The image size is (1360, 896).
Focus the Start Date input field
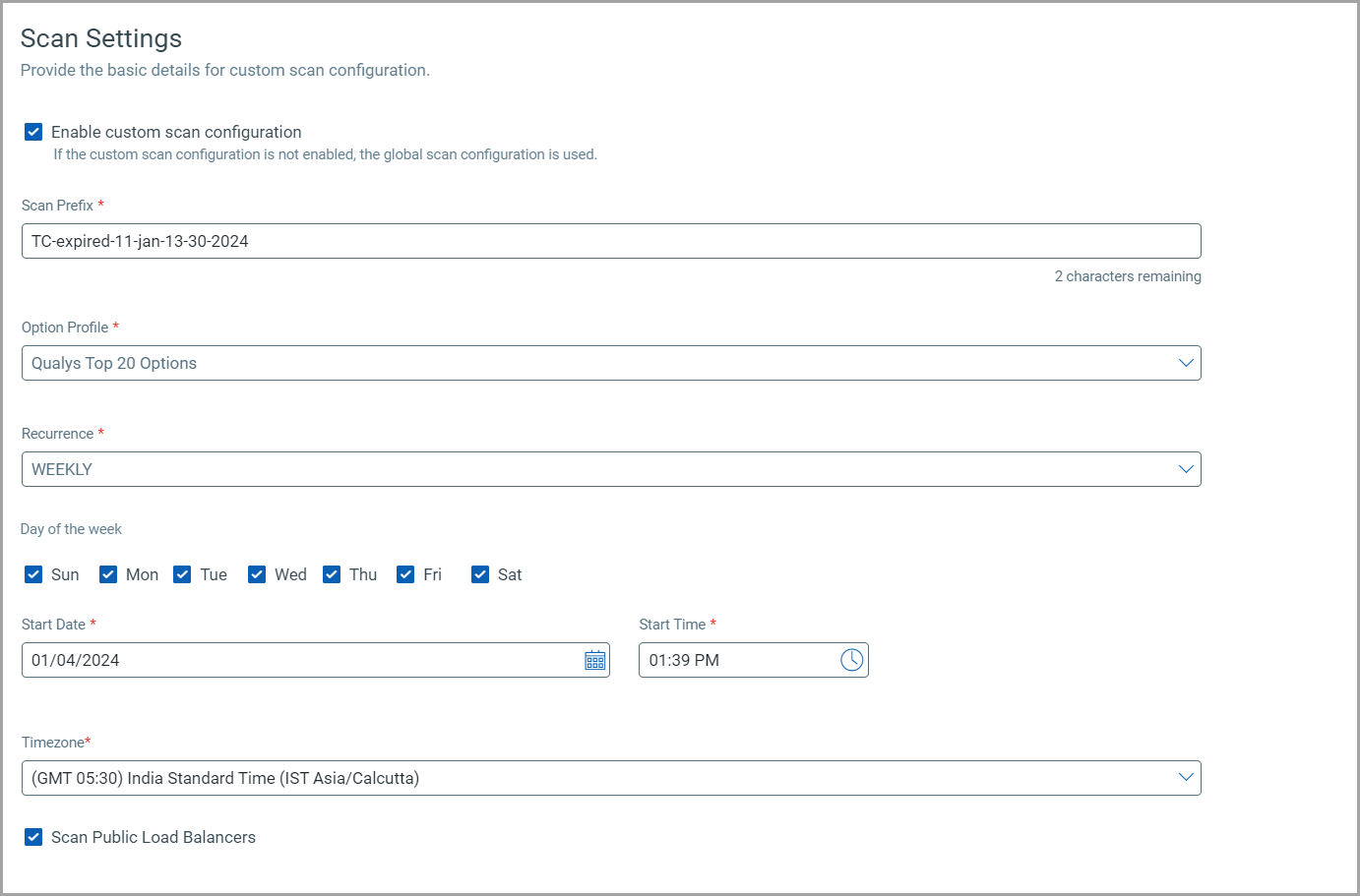(295, 660)
